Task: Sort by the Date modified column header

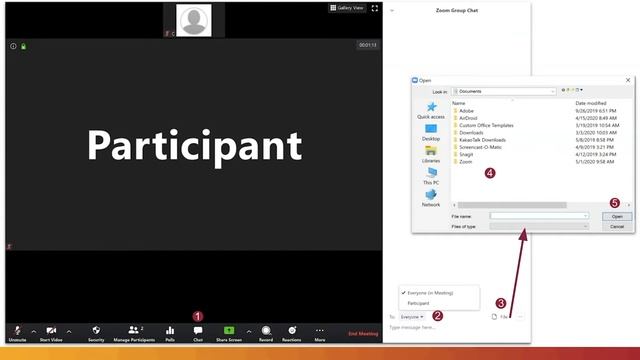Action: pyautogui.click(x=591, y=103)
